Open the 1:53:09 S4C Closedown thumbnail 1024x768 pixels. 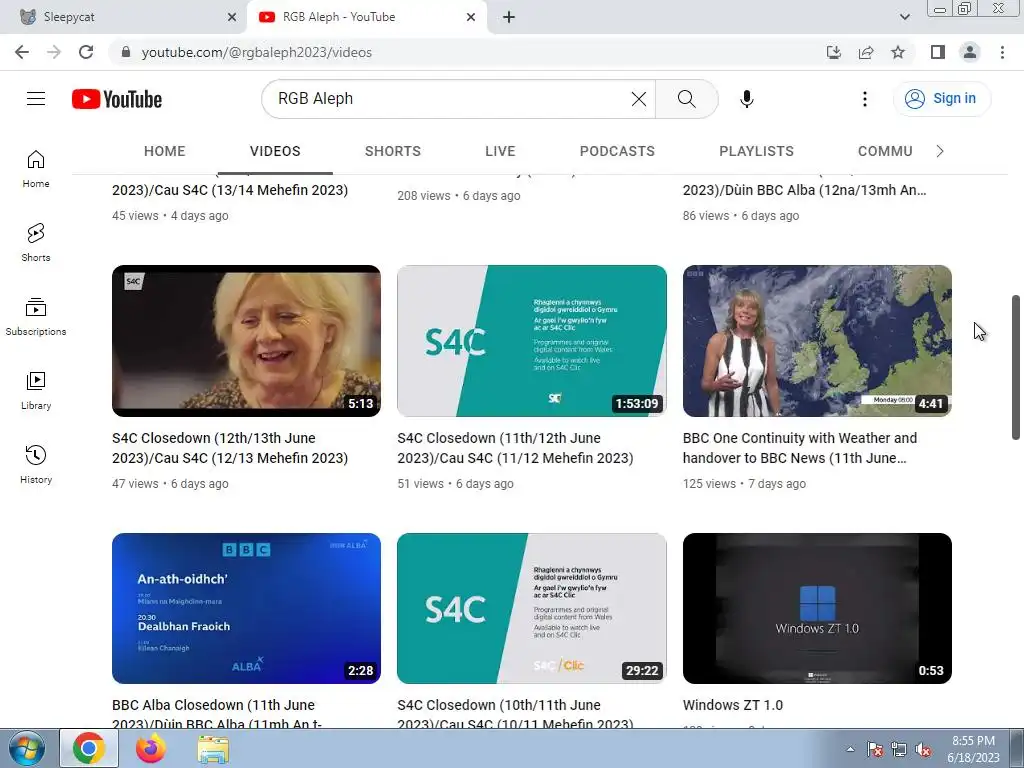click(532, 341)
